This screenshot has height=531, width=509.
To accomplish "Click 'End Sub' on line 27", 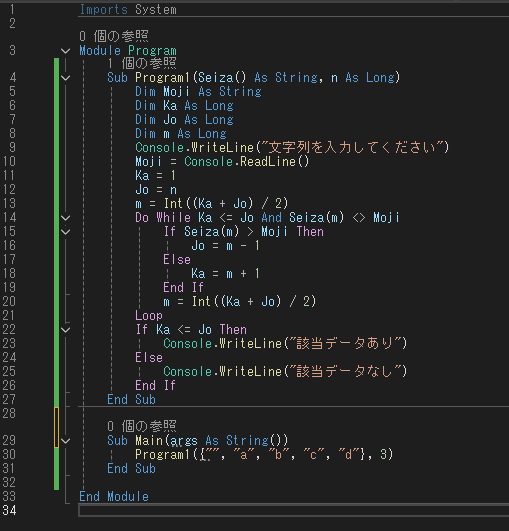I will pos(131,400).
